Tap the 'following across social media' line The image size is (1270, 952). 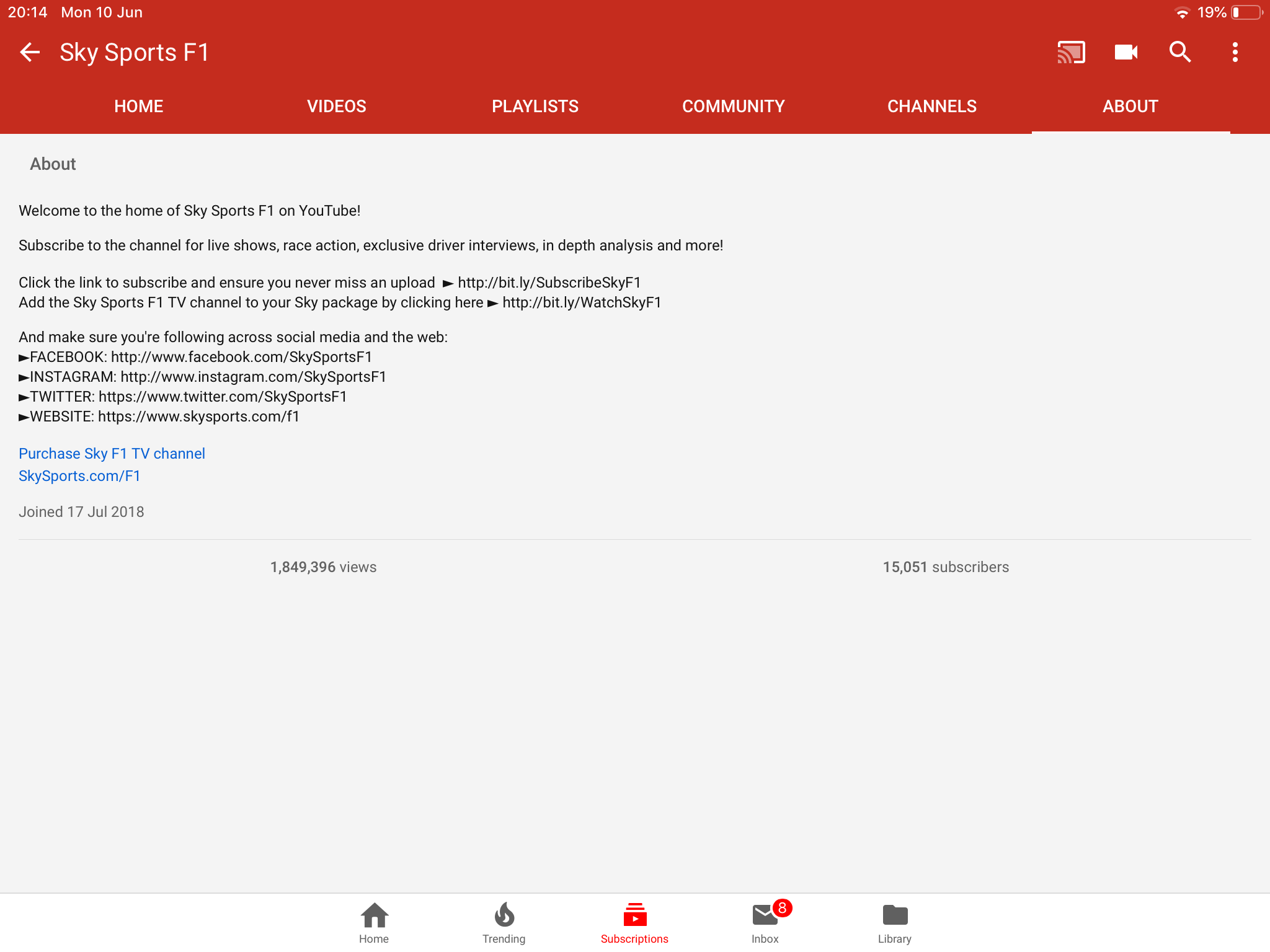click(x=233, y=337)
